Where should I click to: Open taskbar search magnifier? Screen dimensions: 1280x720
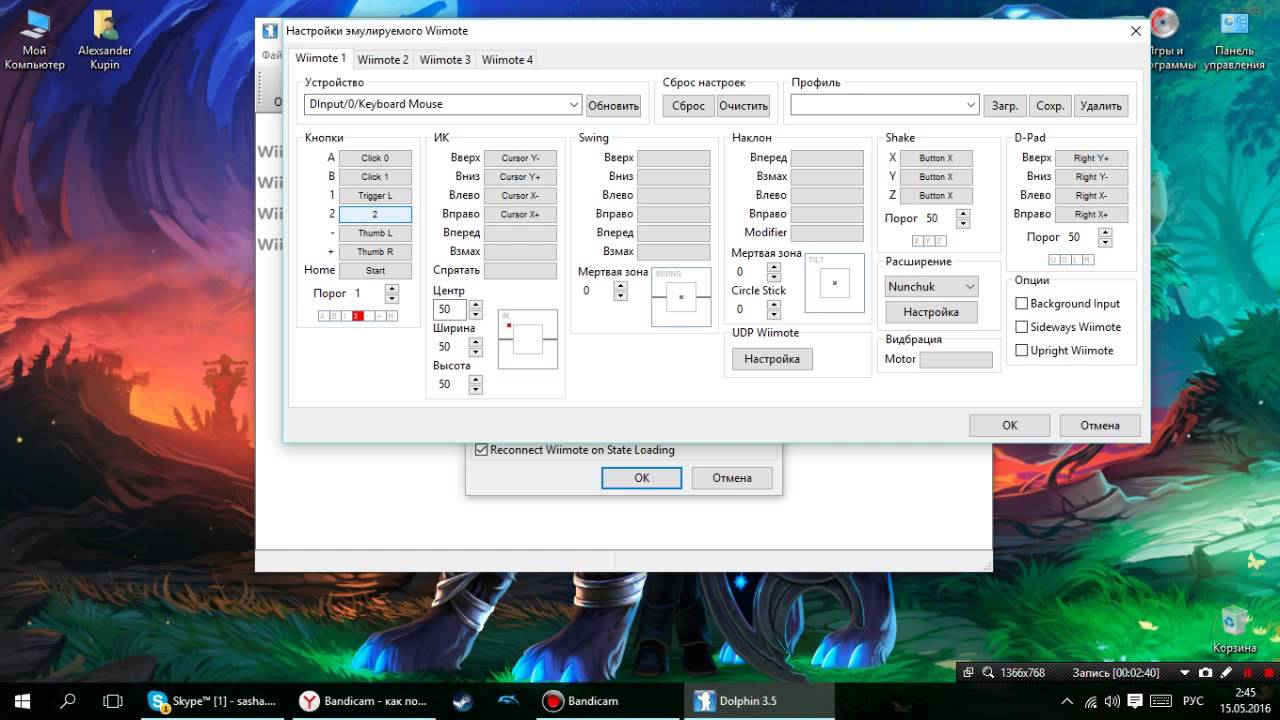click(69, 701)
